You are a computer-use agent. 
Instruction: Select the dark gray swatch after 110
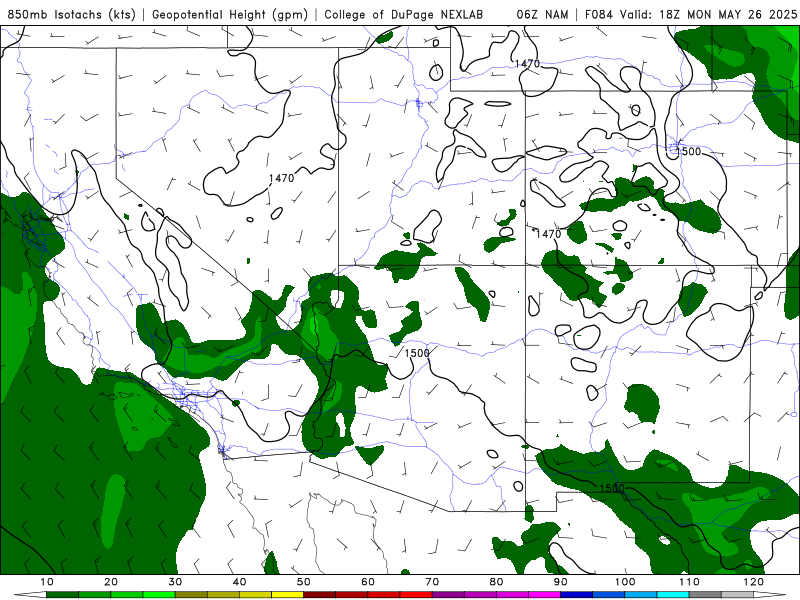point(705,595)
